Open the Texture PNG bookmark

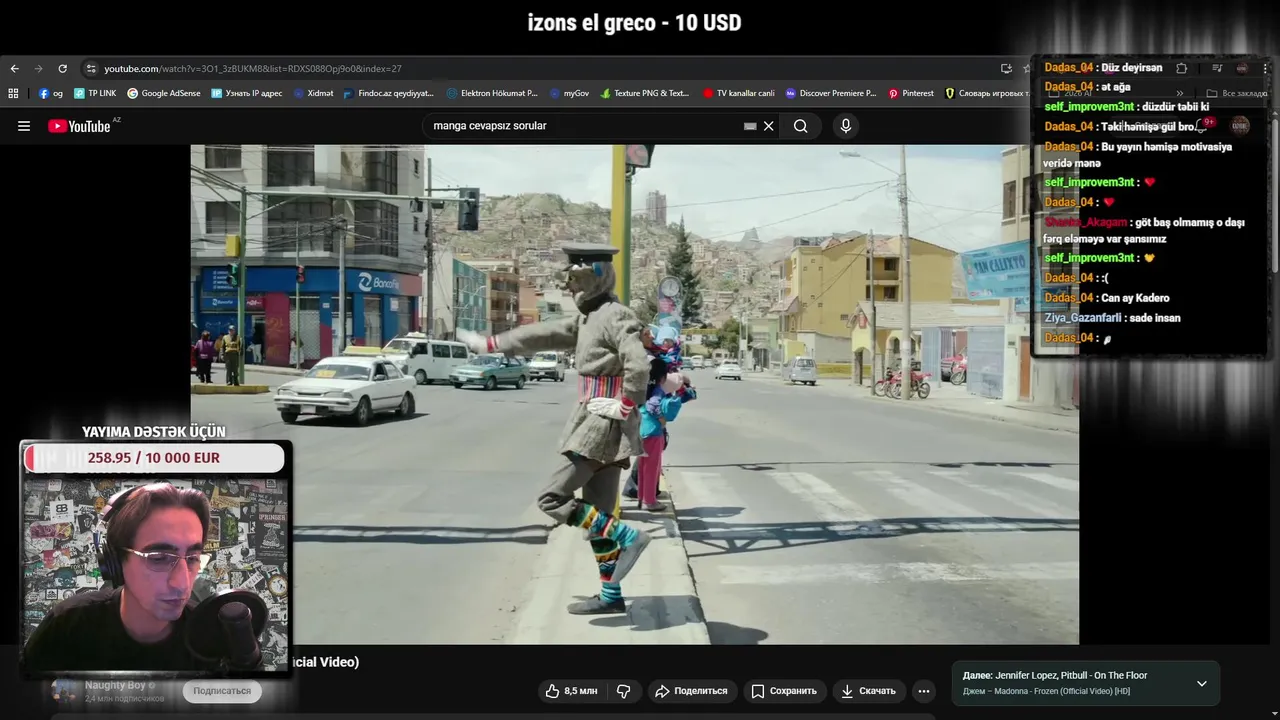pos(645,93)
